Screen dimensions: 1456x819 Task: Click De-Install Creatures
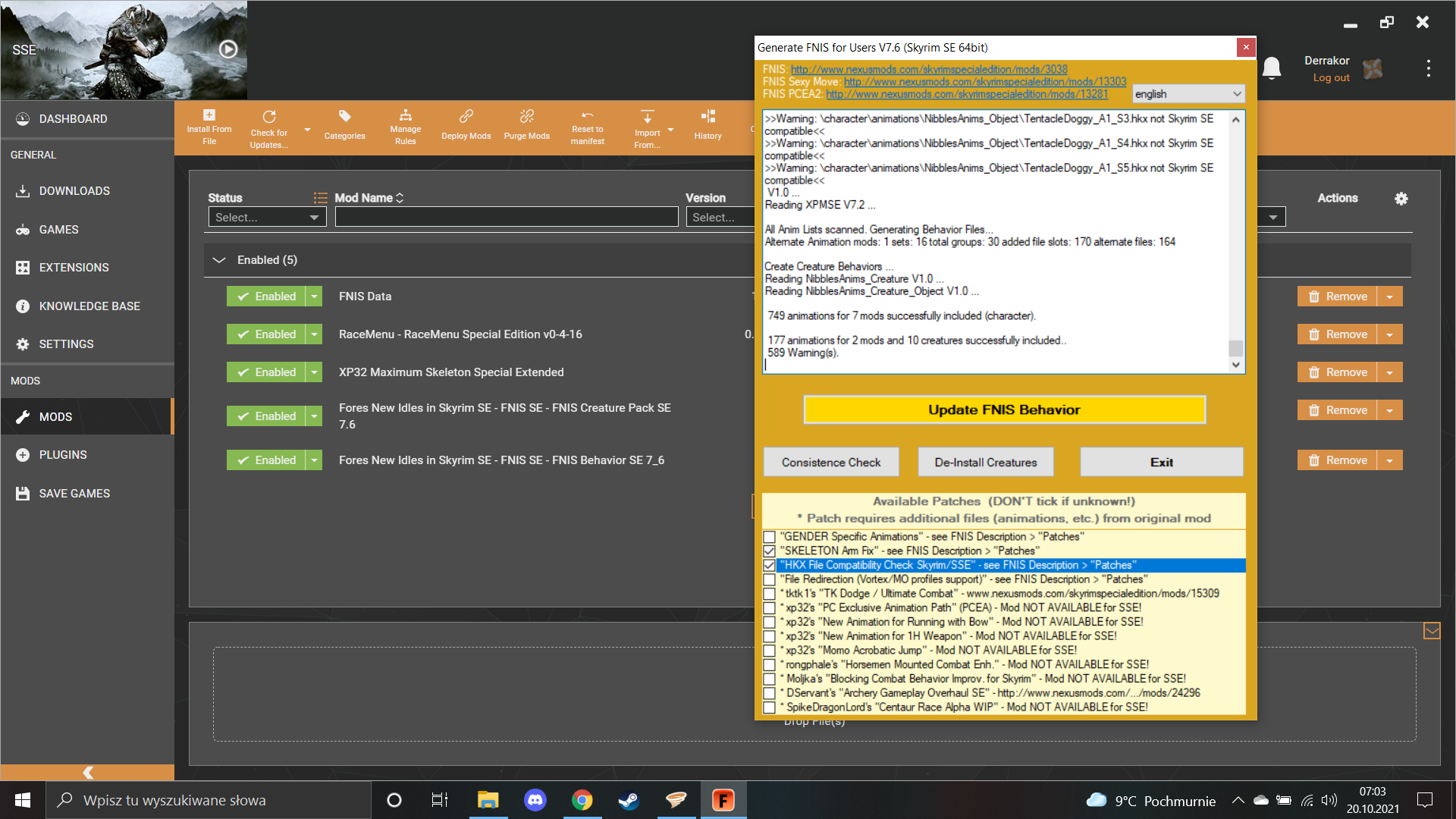coord(986,463)
